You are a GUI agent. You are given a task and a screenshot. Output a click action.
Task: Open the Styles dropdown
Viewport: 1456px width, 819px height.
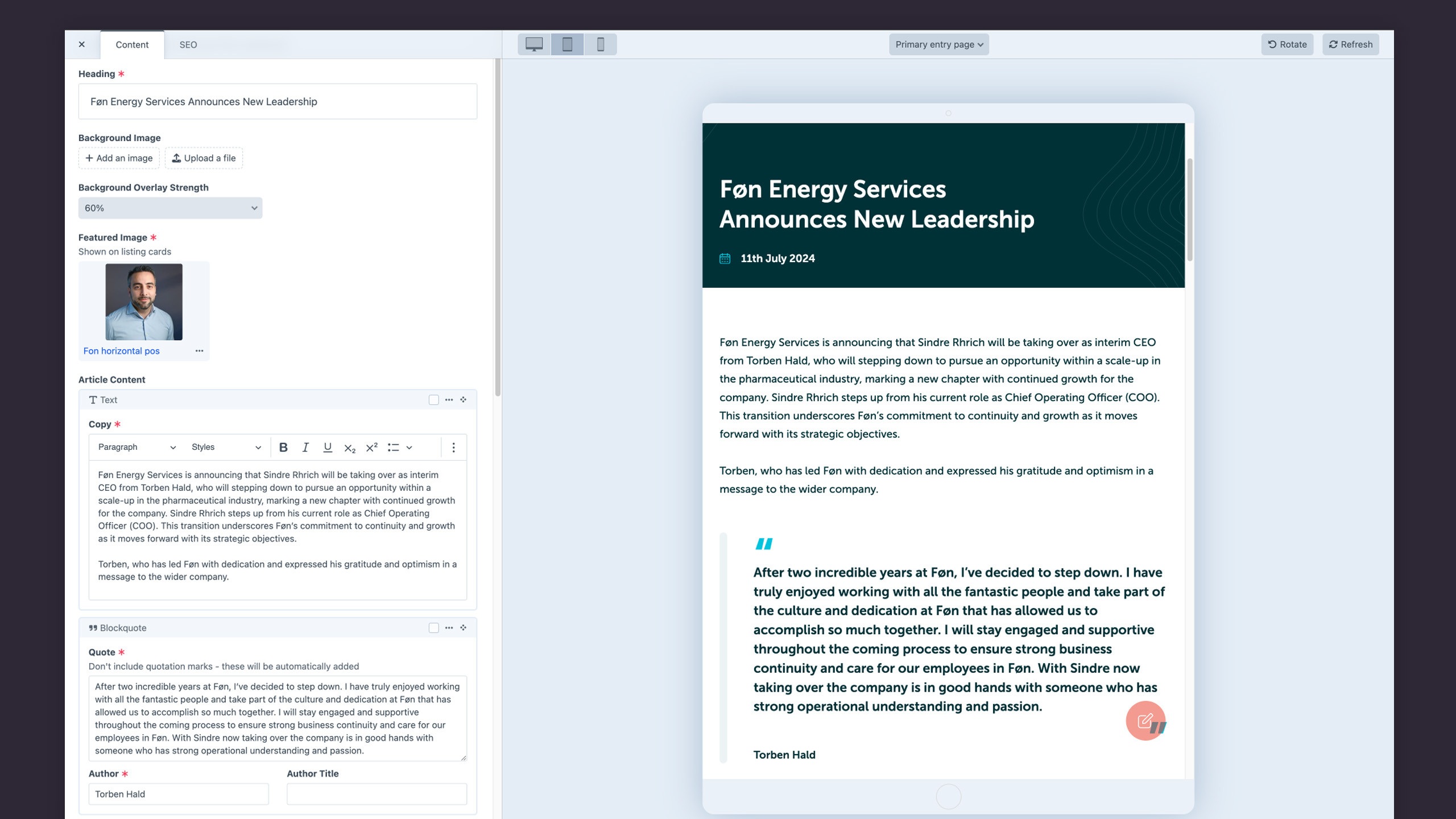[226, 447]
